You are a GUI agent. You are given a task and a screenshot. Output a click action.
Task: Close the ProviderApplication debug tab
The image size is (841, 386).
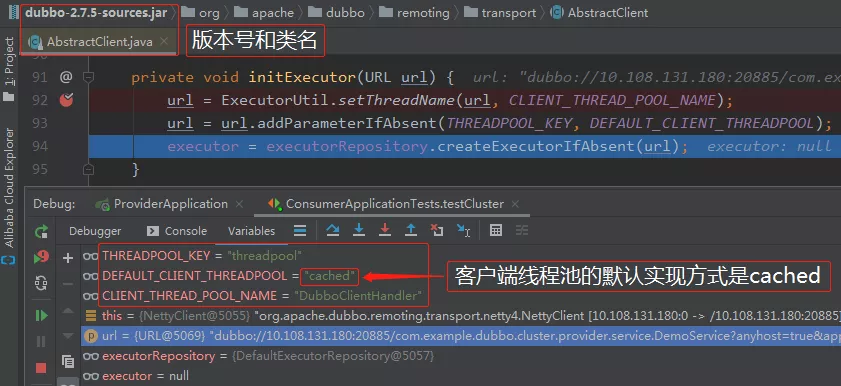click(239, 204)
